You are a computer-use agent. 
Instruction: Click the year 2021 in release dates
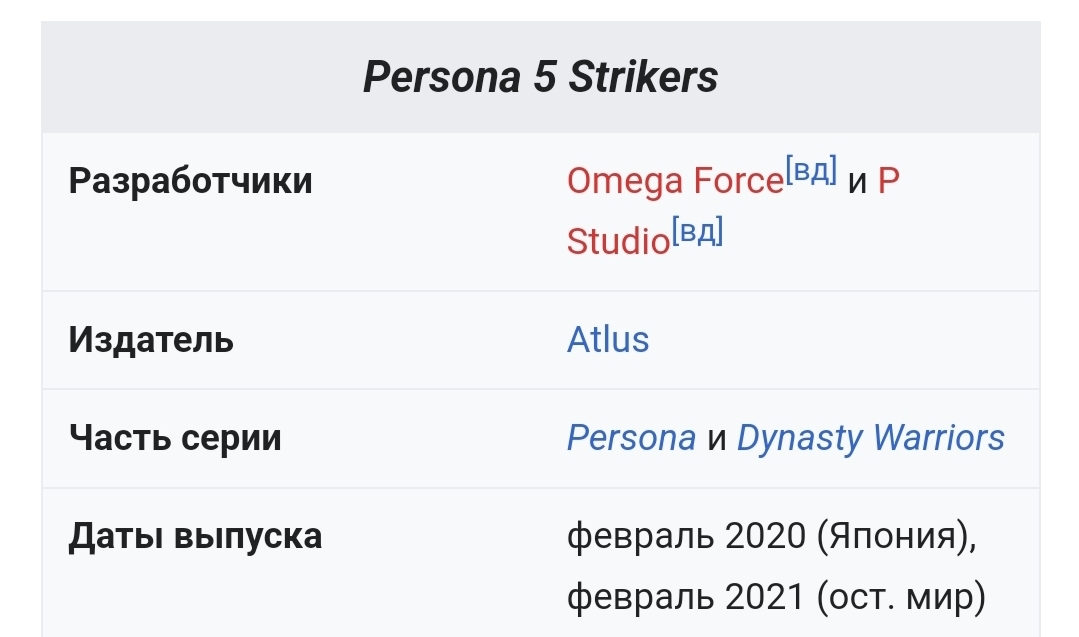point(764,597)
